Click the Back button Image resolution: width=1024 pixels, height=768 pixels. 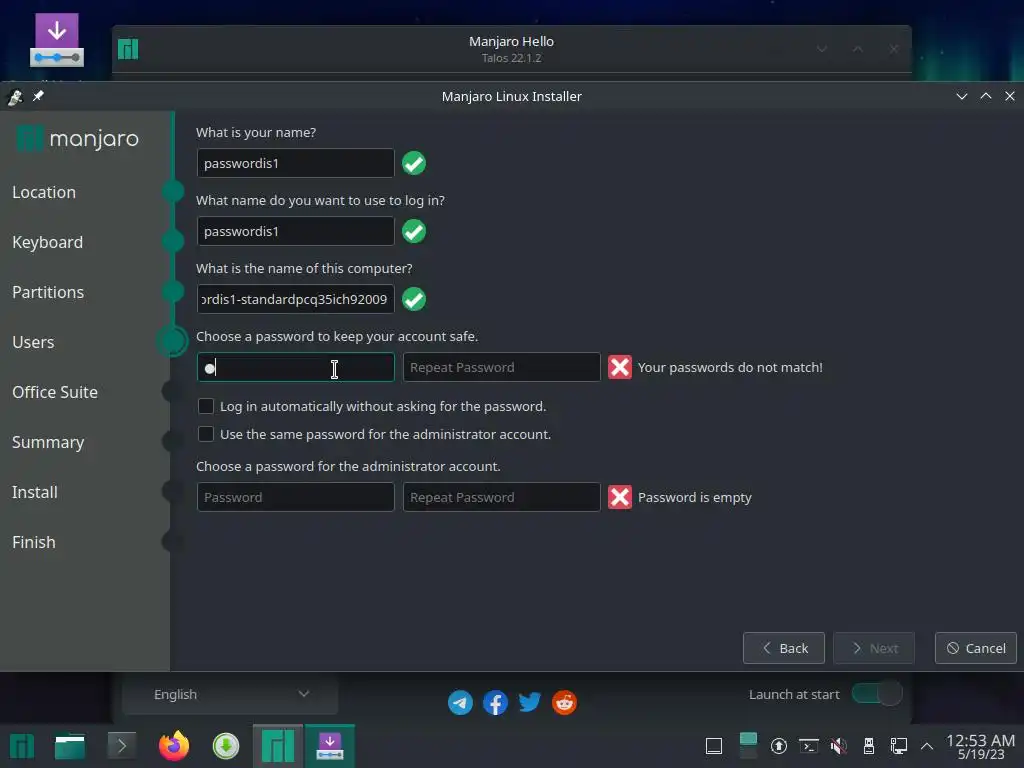[784, 648]
